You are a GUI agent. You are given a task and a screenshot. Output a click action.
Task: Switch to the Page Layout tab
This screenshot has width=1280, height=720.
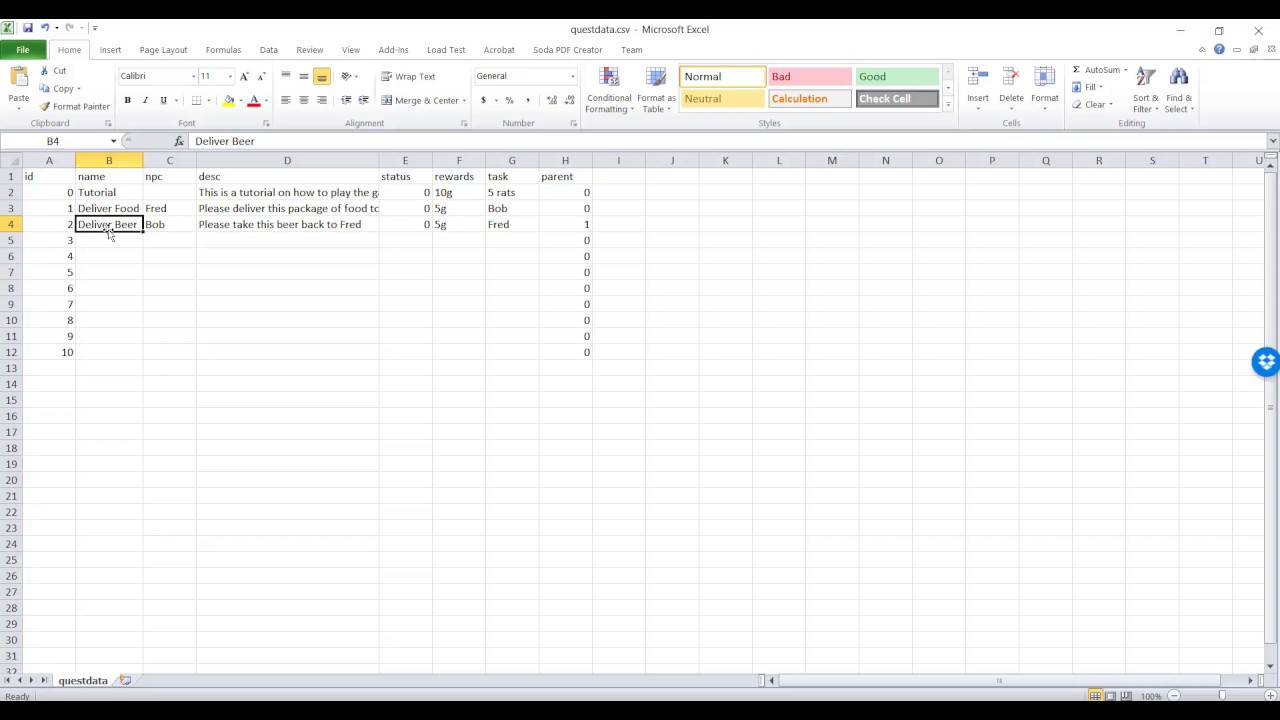(x=163, y=50)
